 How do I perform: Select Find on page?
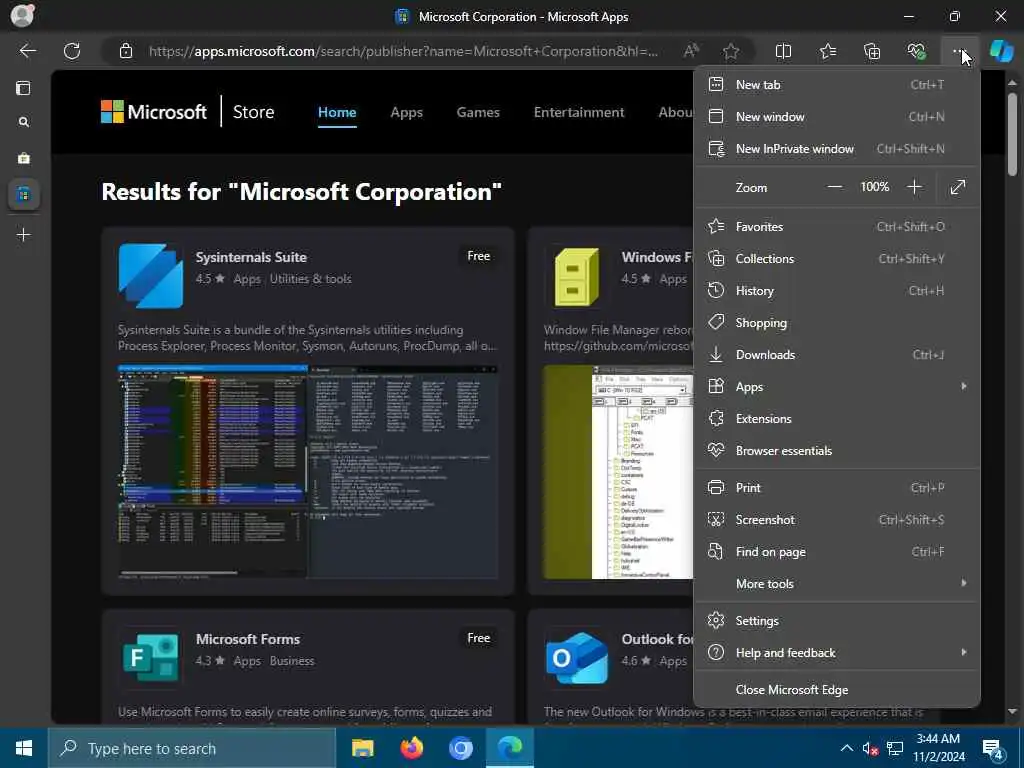[x=837, y=552]
